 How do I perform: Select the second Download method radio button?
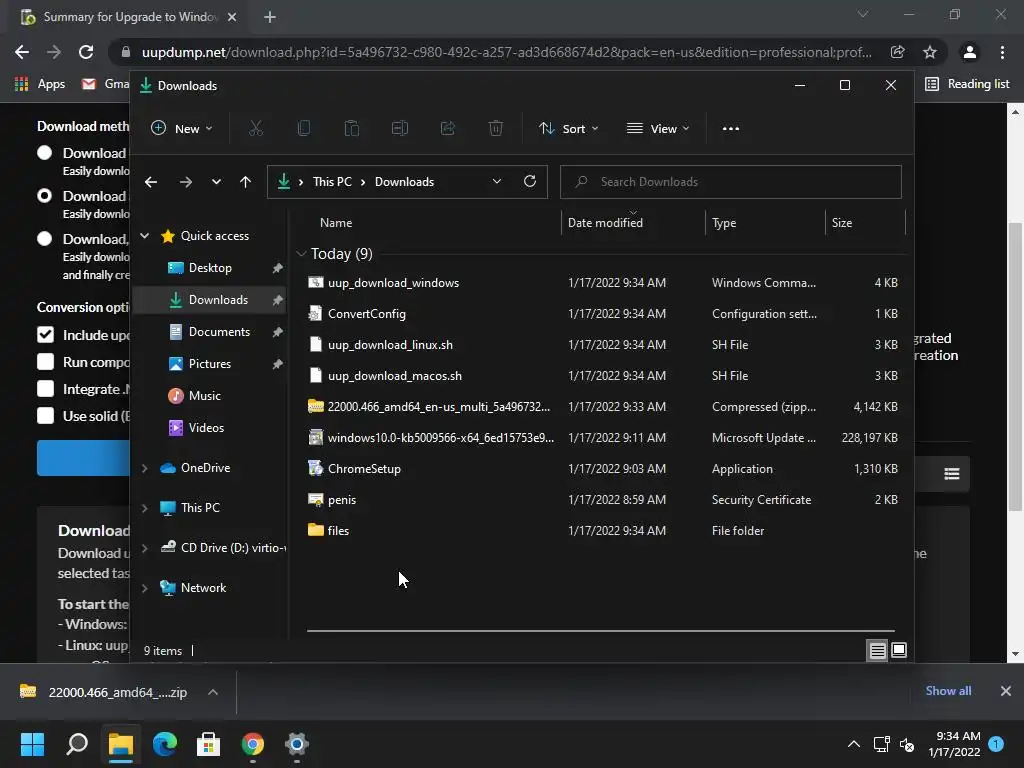[44, 196]
